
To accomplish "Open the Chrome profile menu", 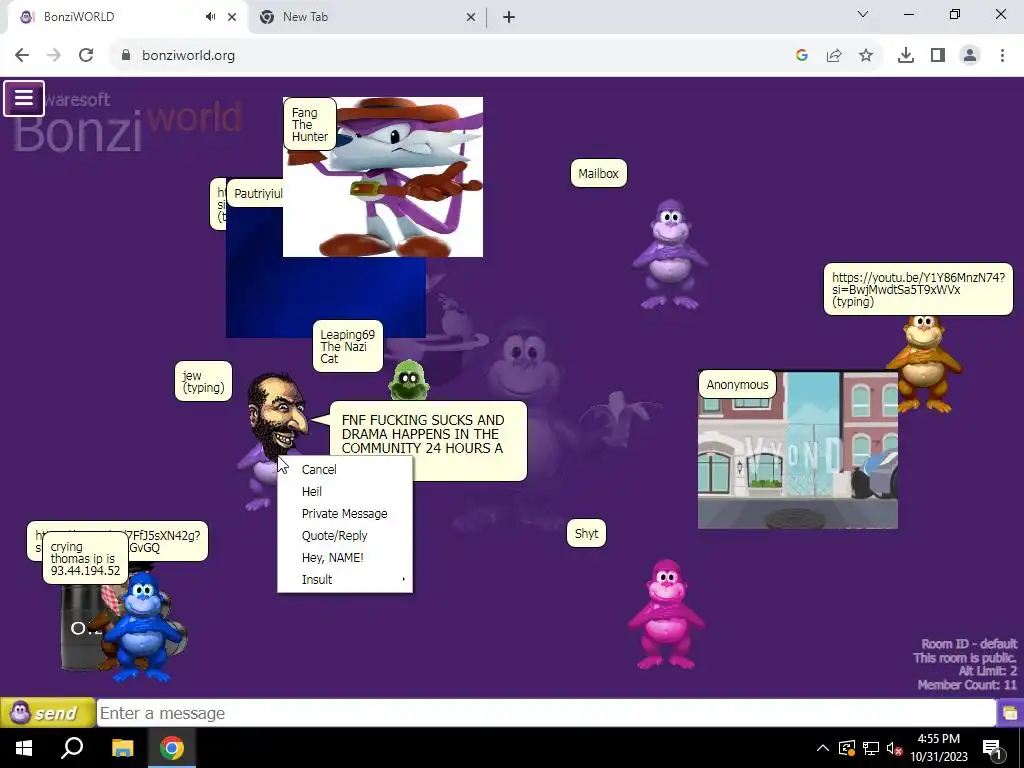I will point(970,56).
